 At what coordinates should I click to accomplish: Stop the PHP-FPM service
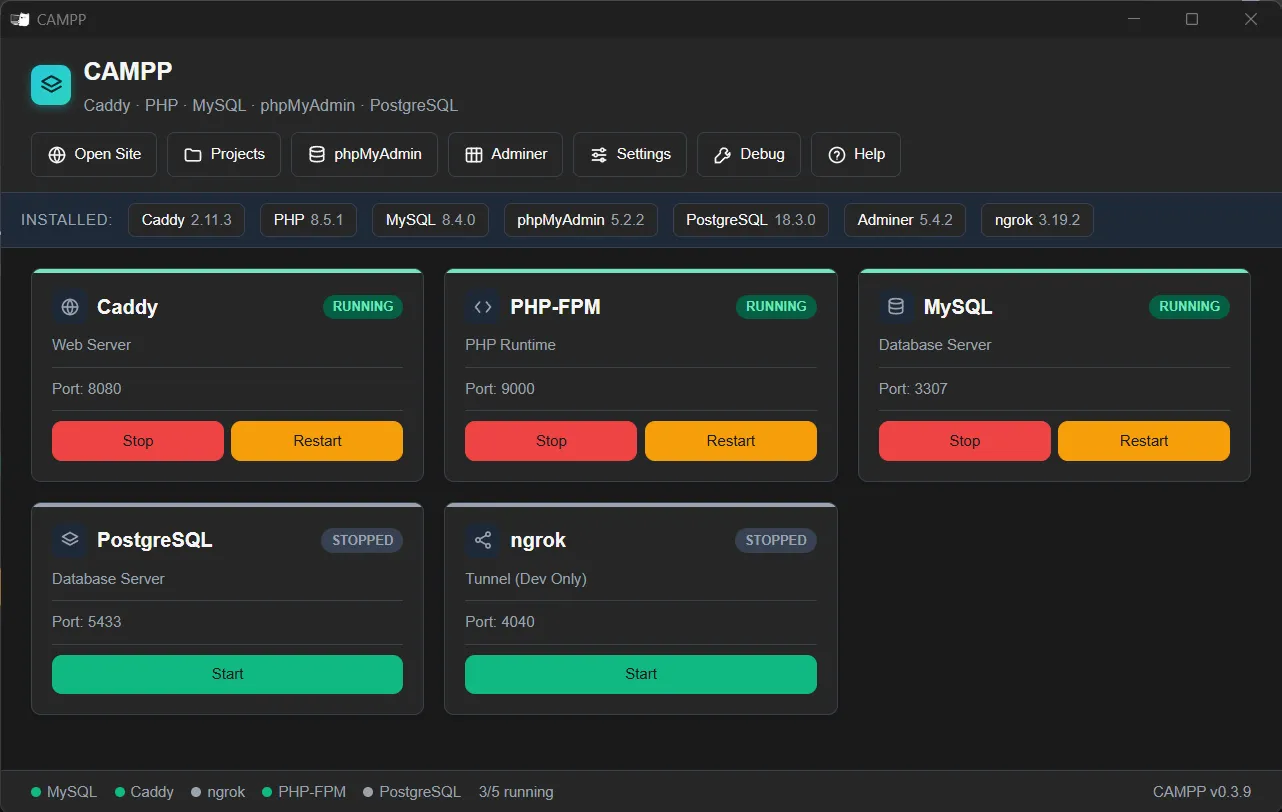click(x=551, y=441)
